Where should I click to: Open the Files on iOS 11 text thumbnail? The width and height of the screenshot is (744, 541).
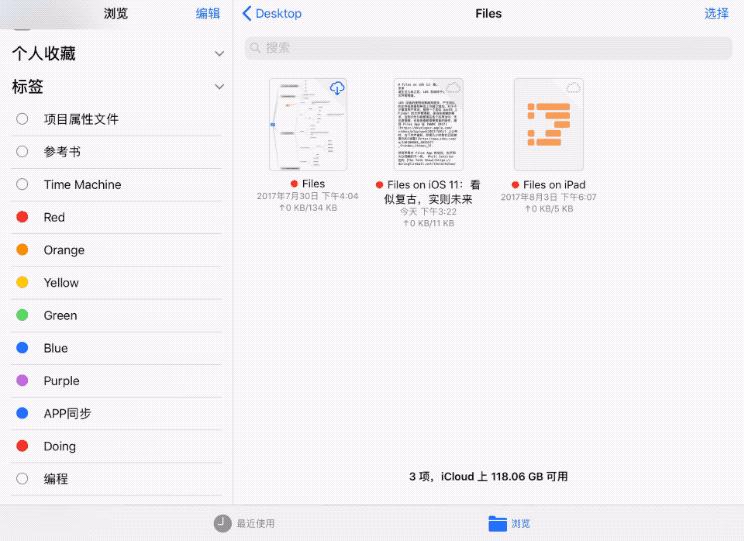coord(428,124)
